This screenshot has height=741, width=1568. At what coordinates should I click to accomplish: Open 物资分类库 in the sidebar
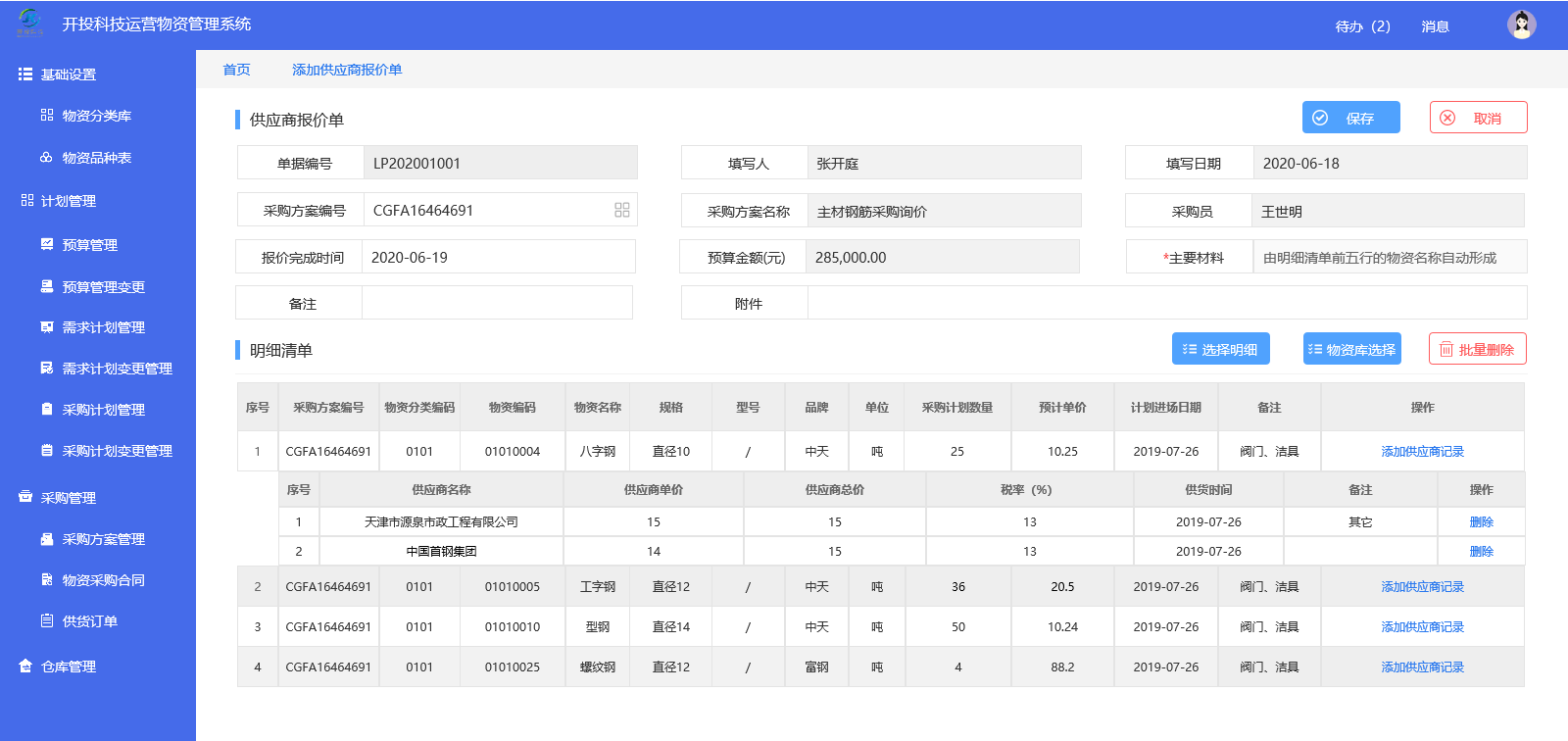pos(97,116)
